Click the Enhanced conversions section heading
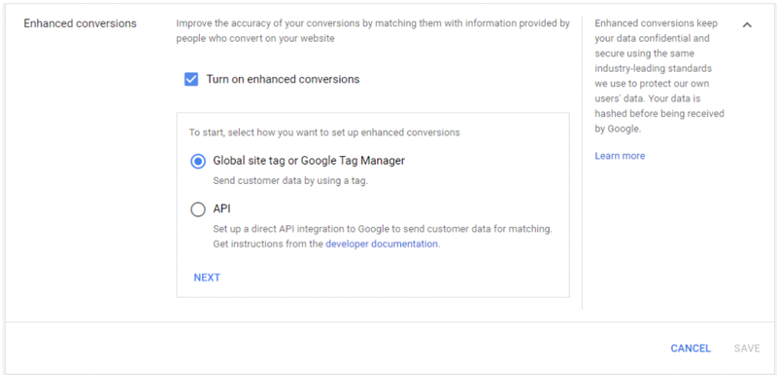Image resolution: width=777 pixels, height=375 pixels. tap(80, 23)
